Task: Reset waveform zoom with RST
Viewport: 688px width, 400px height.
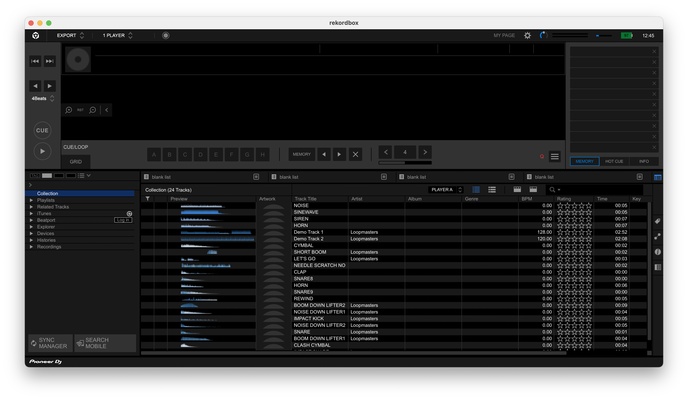Action: pos(80,110)
